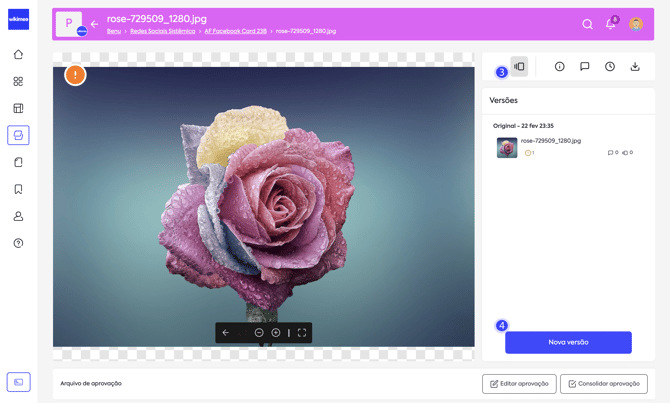Open the user profile icon in sidebar

[18, 216]
